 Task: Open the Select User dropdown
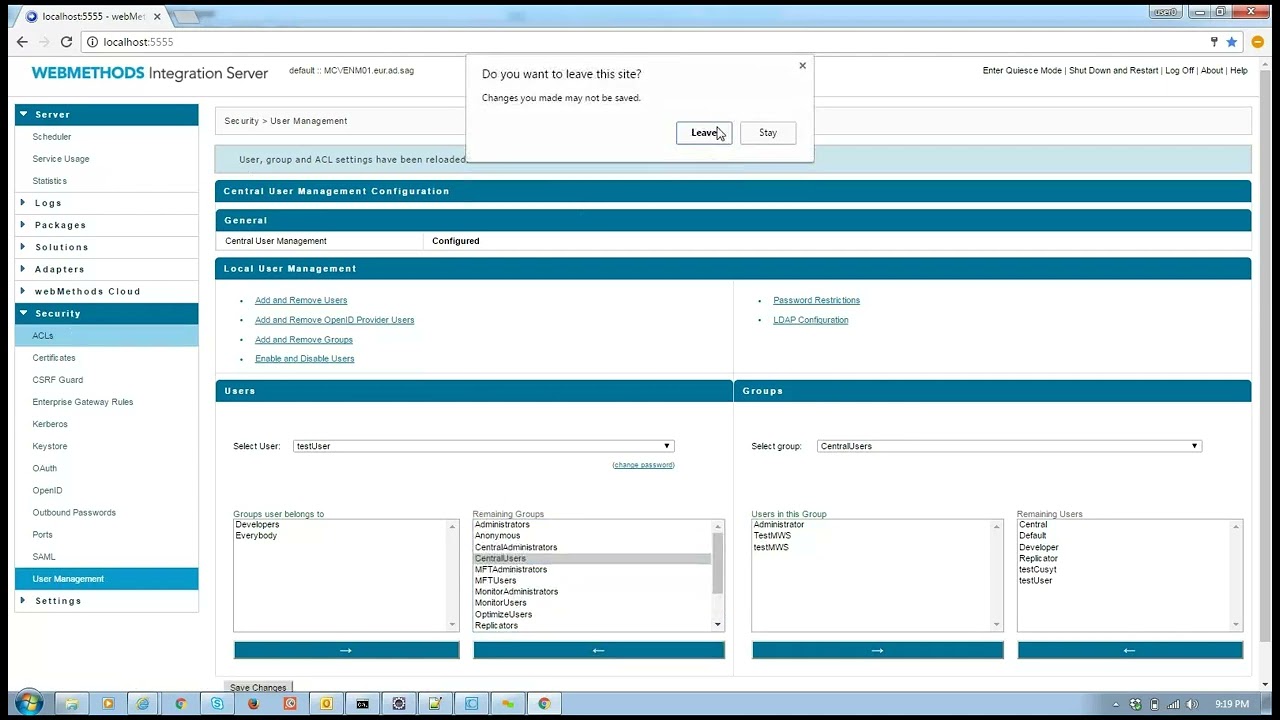pos(484,446)
